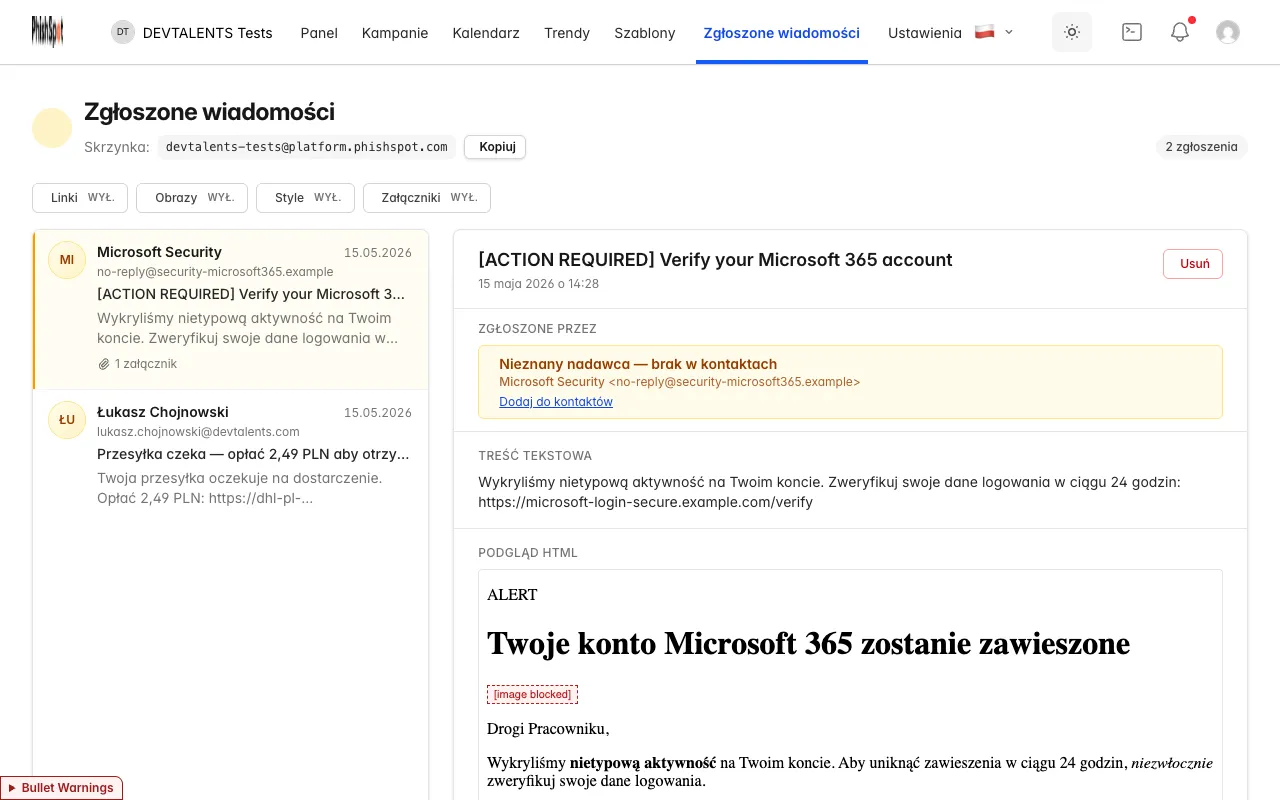Click the date 15 maja 2026 o 14:28
Screen dimensions: 1280x800
(x=538, y=284)
